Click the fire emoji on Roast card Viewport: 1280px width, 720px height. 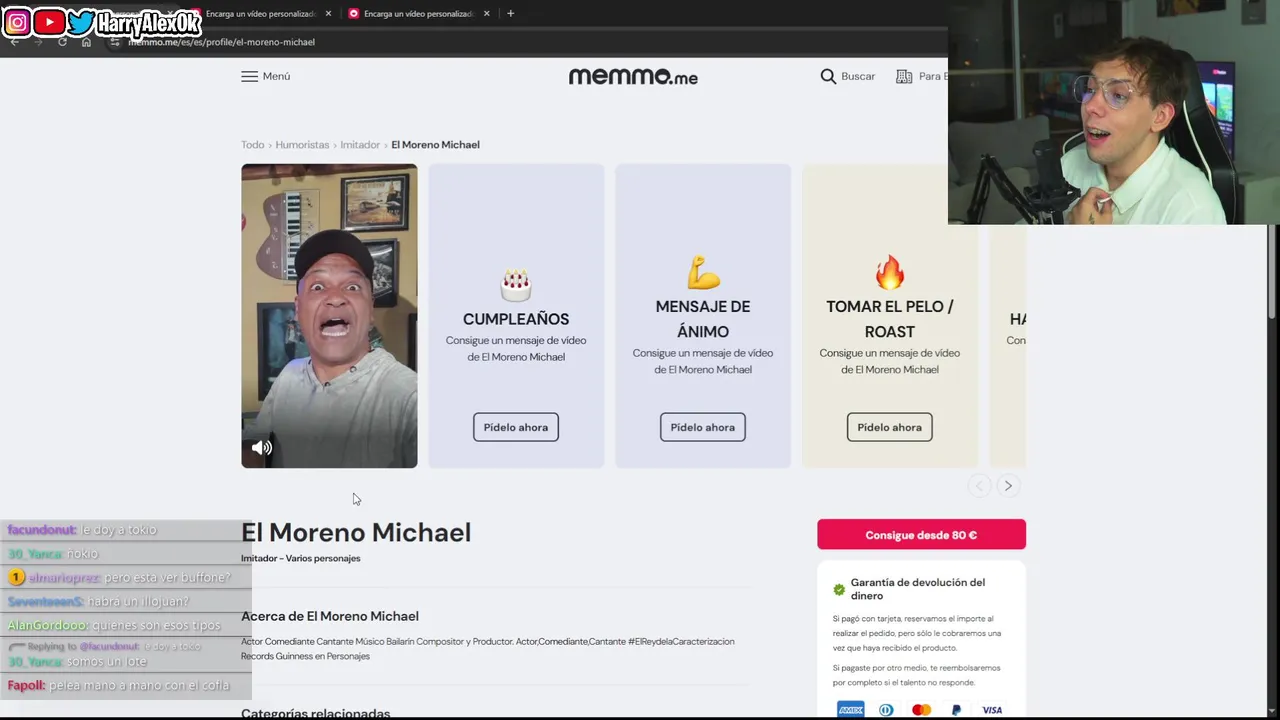890,272
